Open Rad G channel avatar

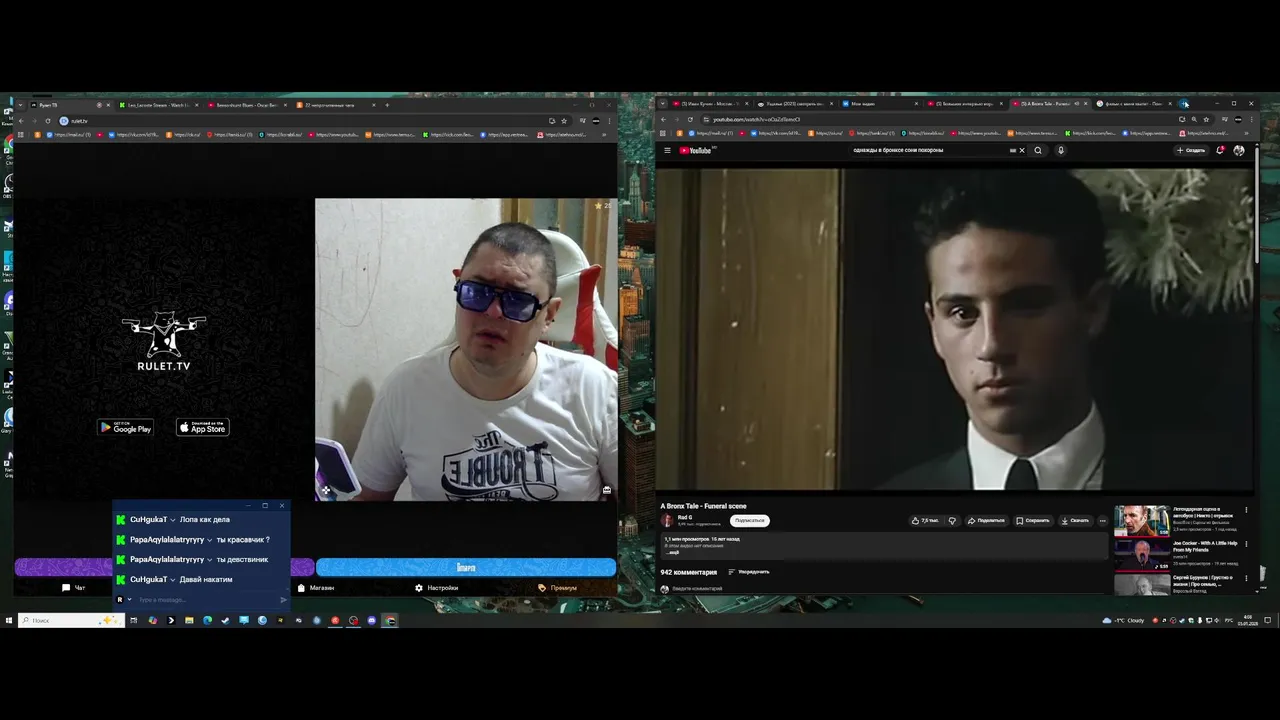point(667,520)
